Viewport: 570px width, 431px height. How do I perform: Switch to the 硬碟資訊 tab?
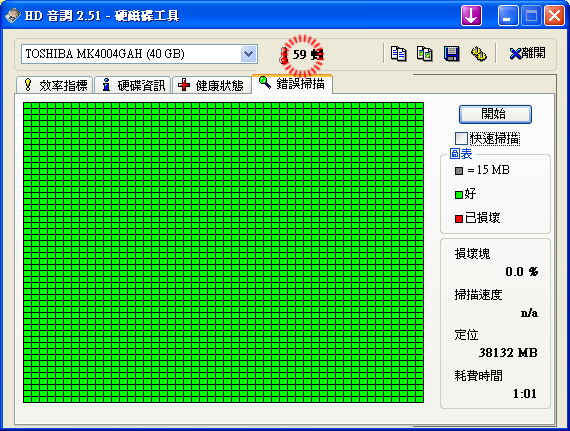click(133, 85)
